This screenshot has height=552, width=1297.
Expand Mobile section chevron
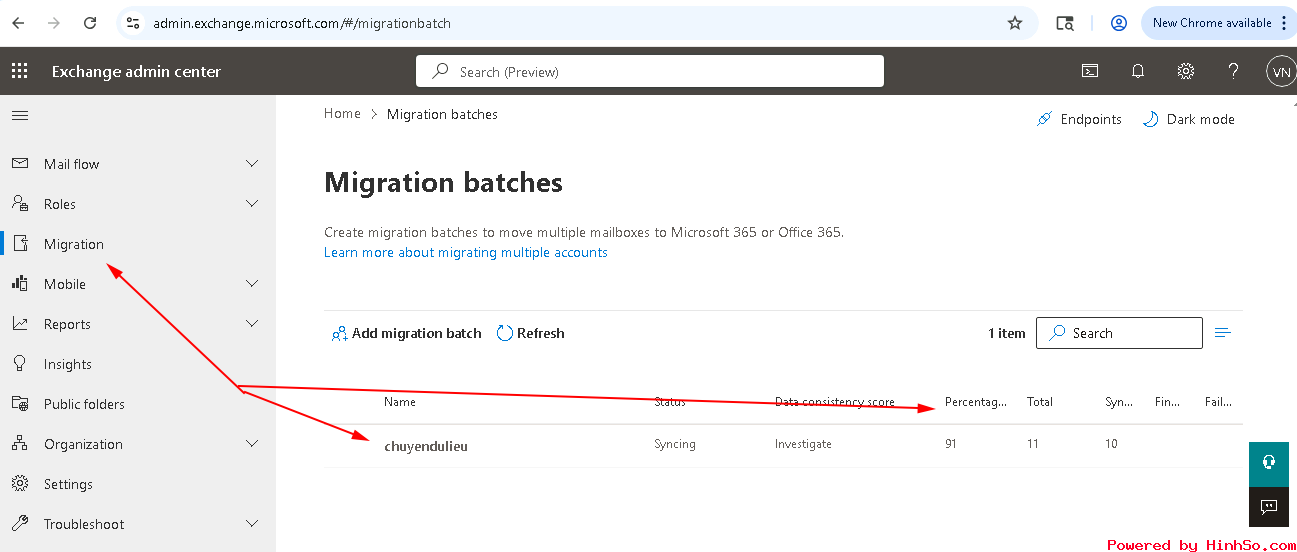coord(252,284)
